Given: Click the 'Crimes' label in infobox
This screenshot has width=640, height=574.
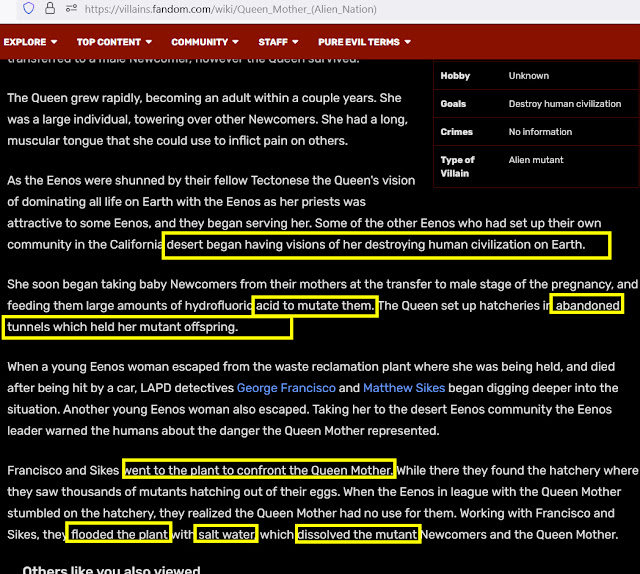Looking at the screenshot, I should point(456,132).
